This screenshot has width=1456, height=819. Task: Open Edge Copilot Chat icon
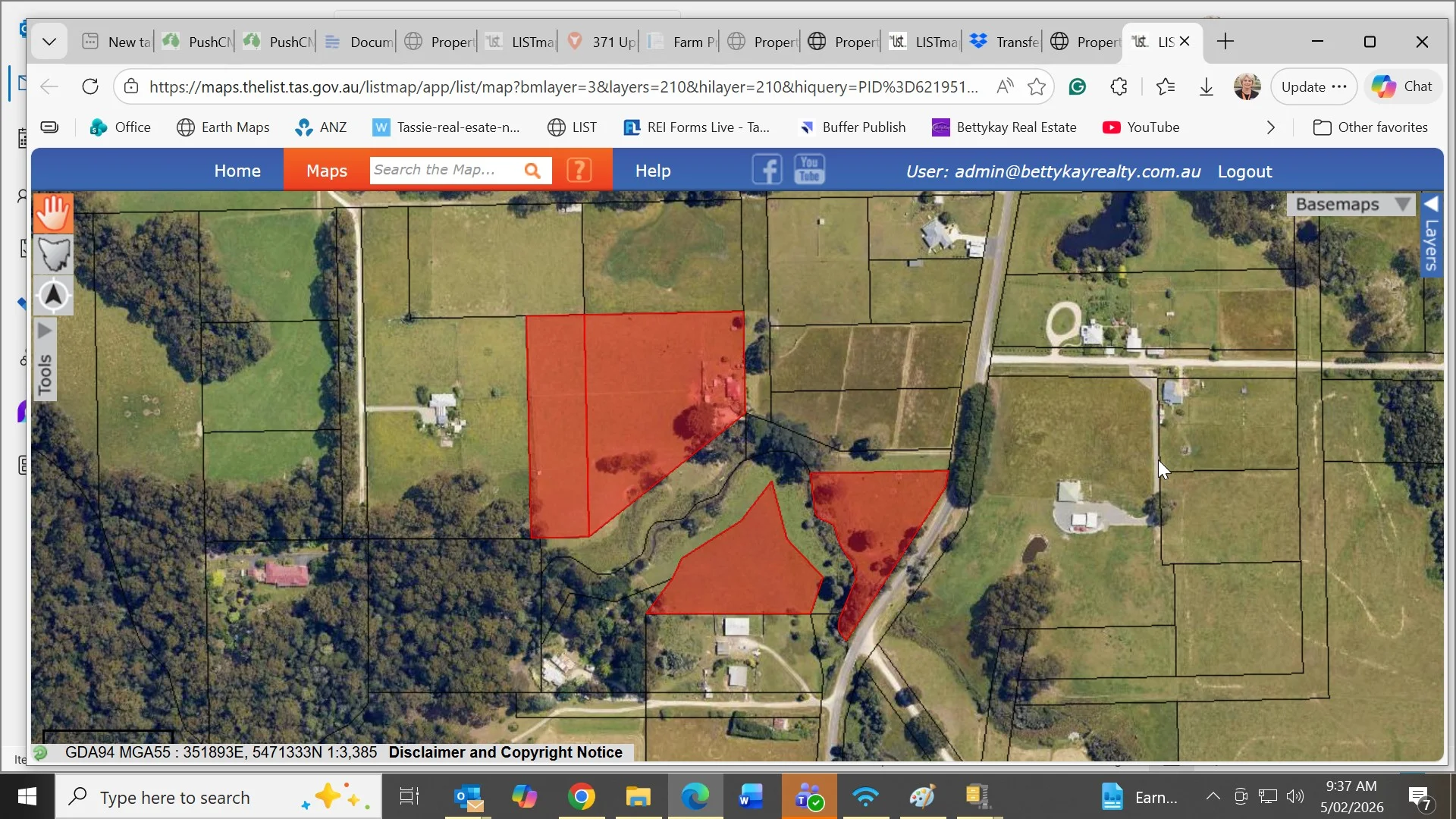coord(1401,86)
